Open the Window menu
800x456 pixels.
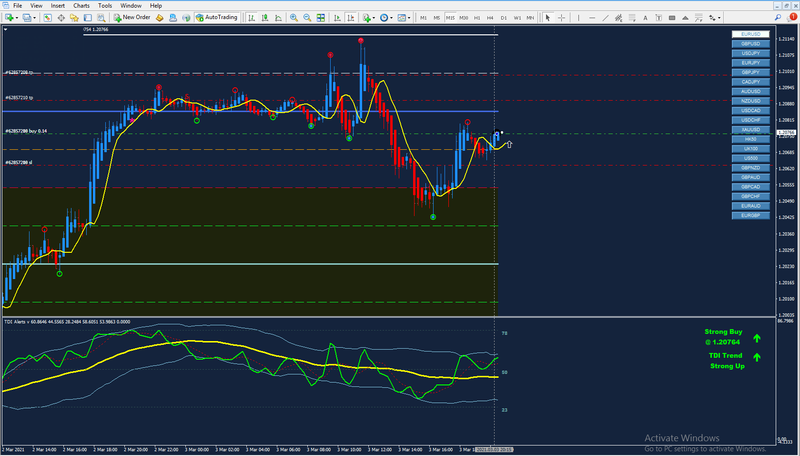131,6
